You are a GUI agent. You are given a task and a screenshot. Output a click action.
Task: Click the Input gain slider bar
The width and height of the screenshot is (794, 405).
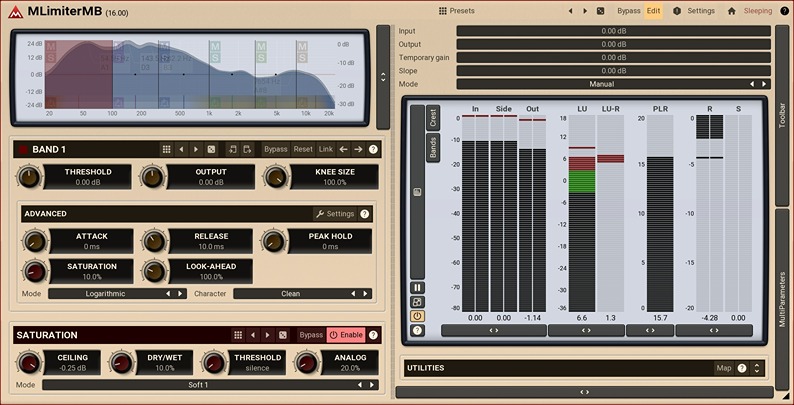(x=613, y=31)
